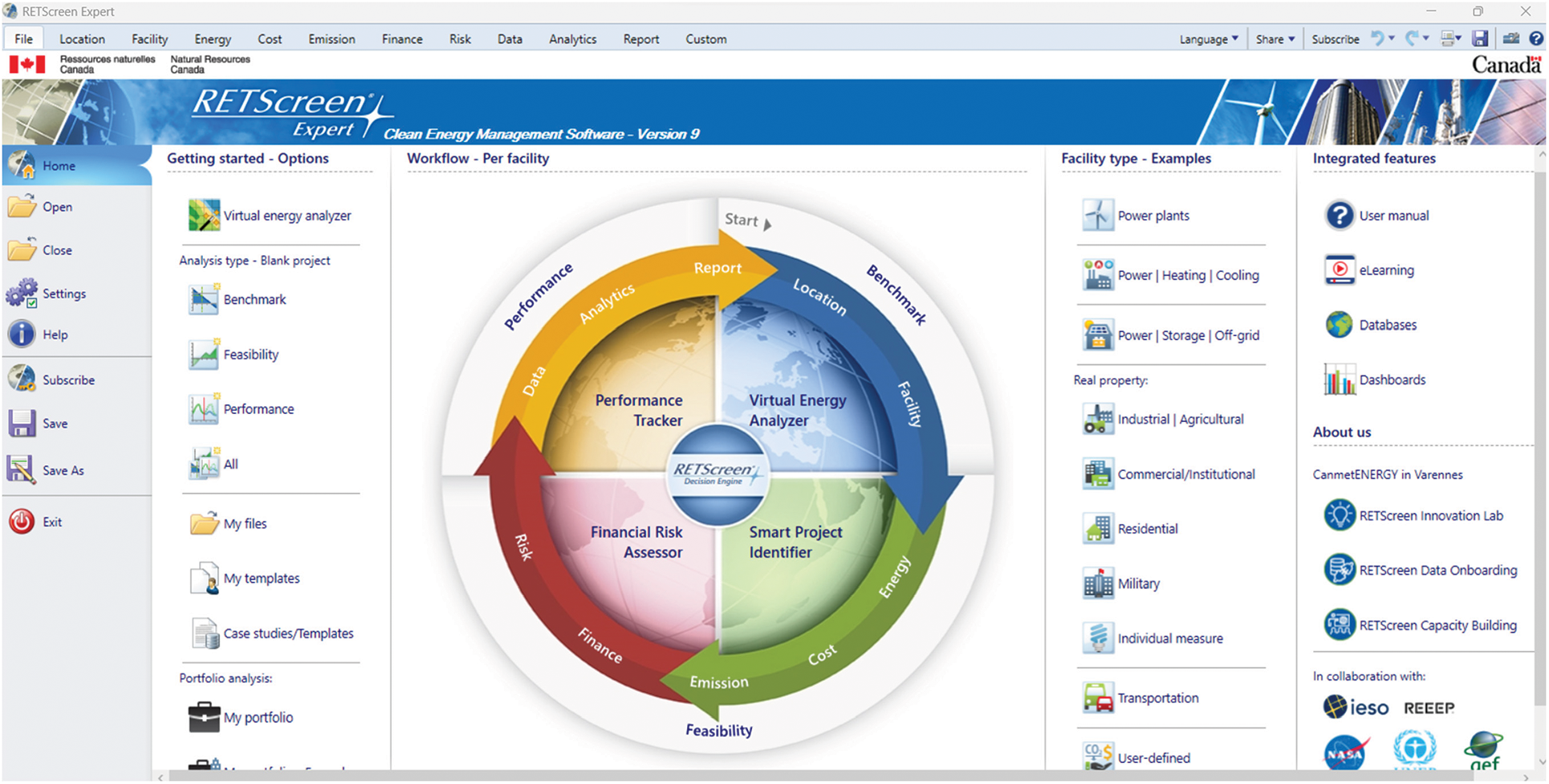Click the help question mark in toolbar
The height and width of the screenshot is (784, 1549).
1535,39
